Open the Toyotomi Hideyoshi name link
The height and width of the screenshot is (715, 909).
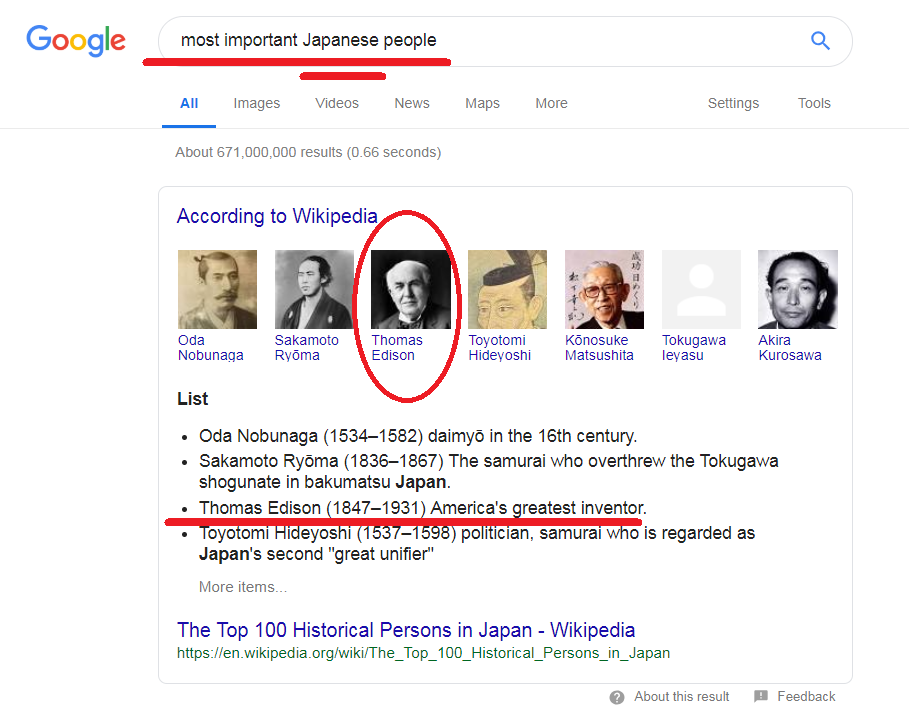pos(500,347)
